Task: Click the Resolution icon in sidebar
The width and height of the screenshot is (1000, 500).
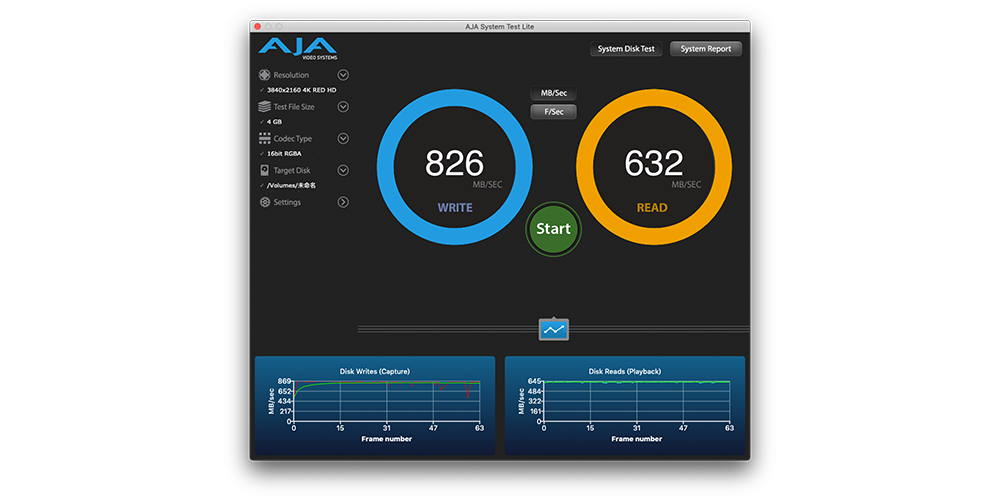Action: pyautogui.click(x=265, y=75)
